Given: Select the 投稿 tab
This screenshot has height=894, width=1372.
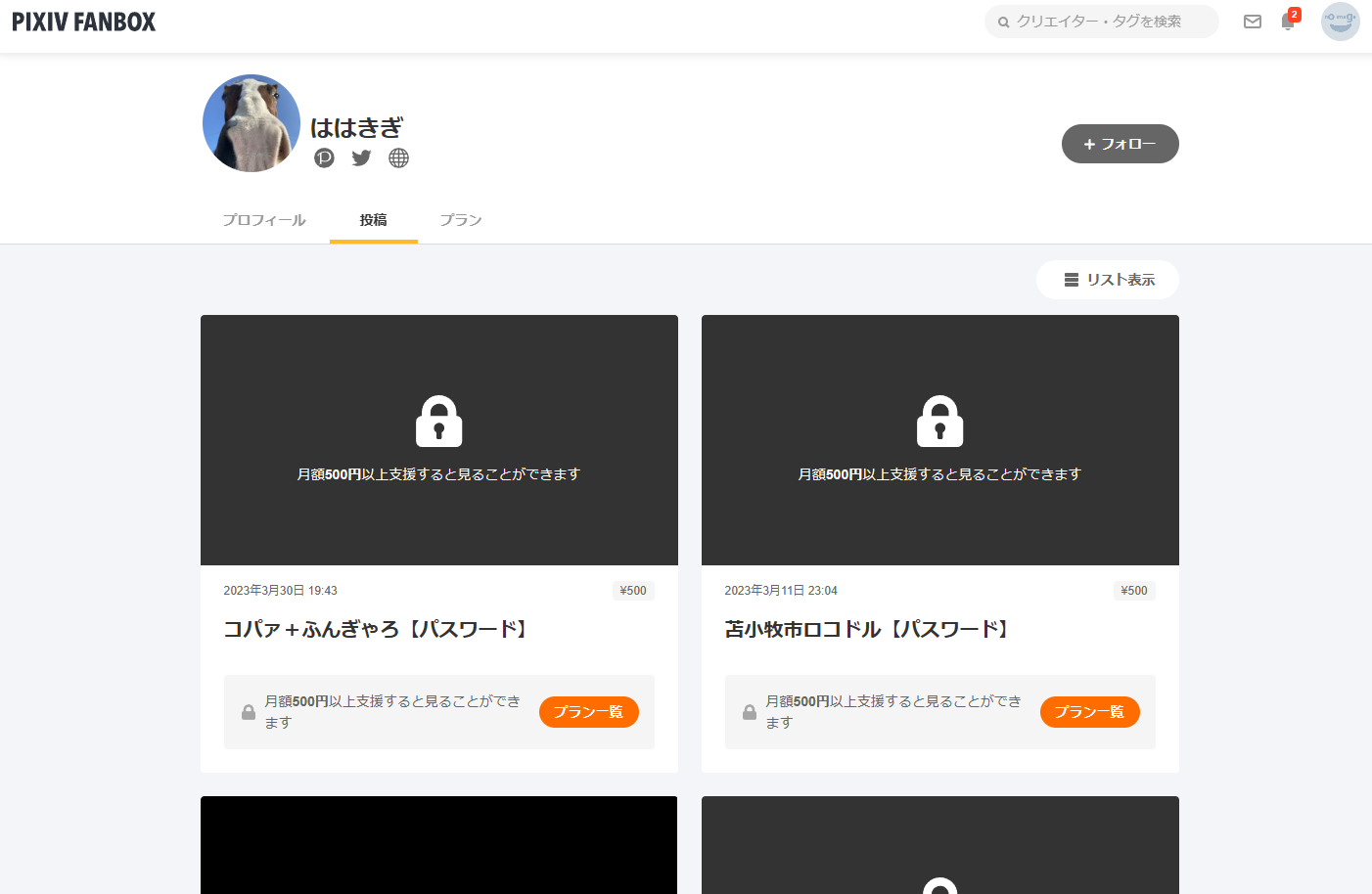Looking at the screenshot, I should (373, 220).
